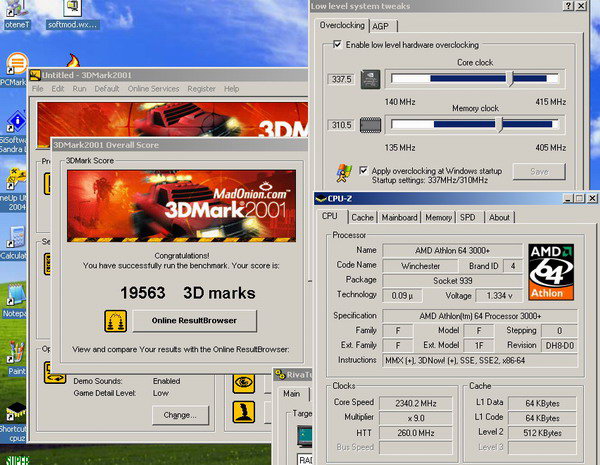Click the 3DMark2001 MadOnion banner image
This screenshot has height=465, width=600.
click(181, 206)
